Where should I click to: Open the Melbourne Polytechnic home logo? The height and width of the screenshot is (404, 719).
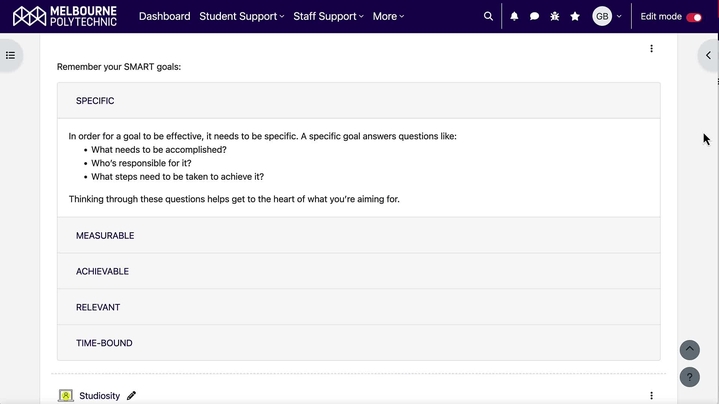pyautogui.click(x=65, y=17)
